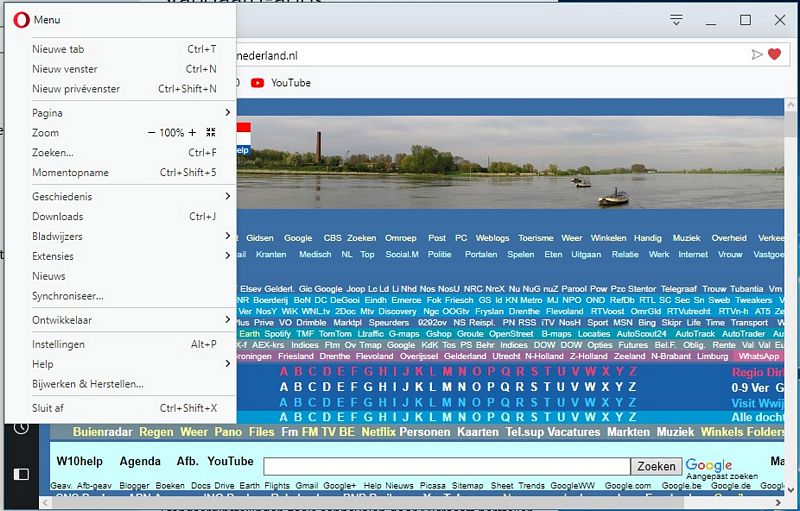This screenshot has width=800, height=511.
Task: Click the vertical scrollbar up arrow
Action: (791, 105)
